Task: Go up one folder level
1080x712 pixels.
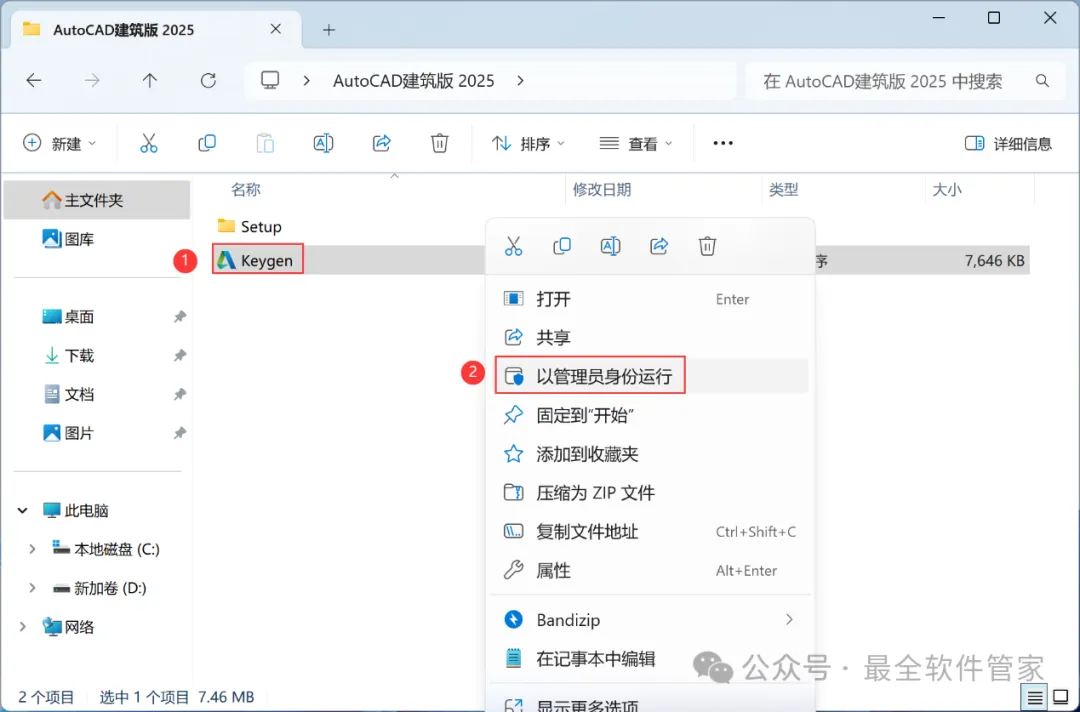Action: 149,81
